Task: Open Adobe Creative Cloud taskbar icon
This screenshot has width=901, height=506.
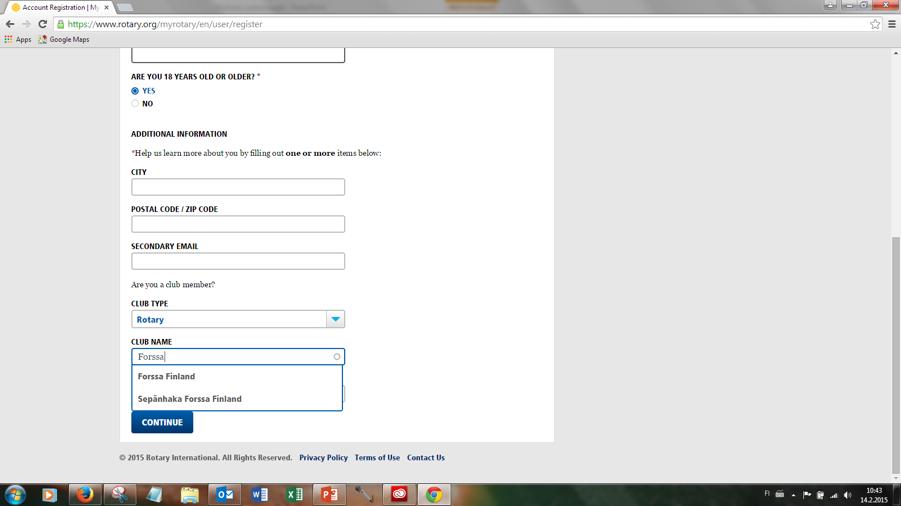Action: coord(399,495)
